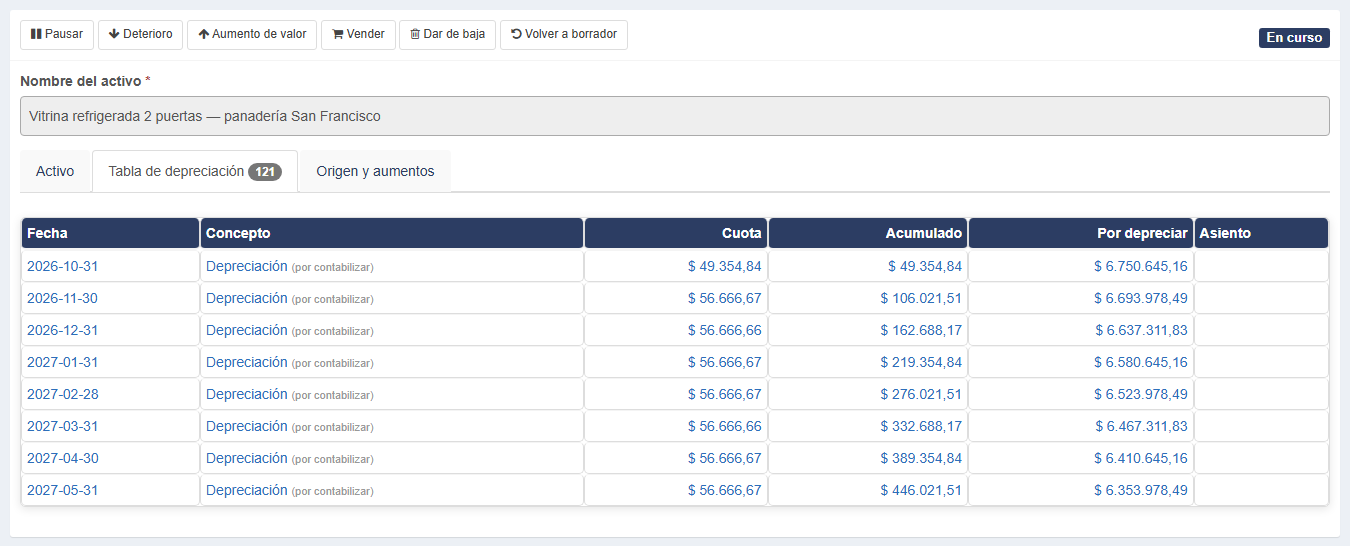Open the 2027-04-30 date link

click(62, 458)
